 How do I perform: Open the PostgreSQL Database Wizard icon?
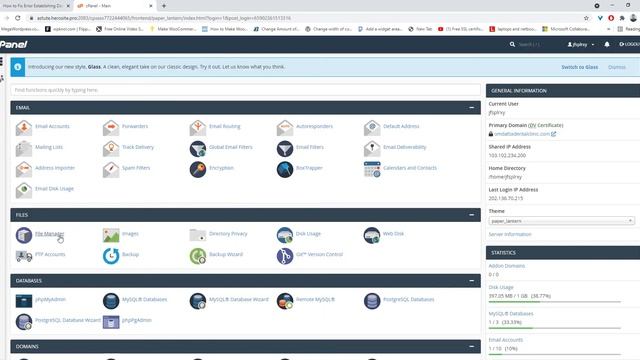pos(24,322)
